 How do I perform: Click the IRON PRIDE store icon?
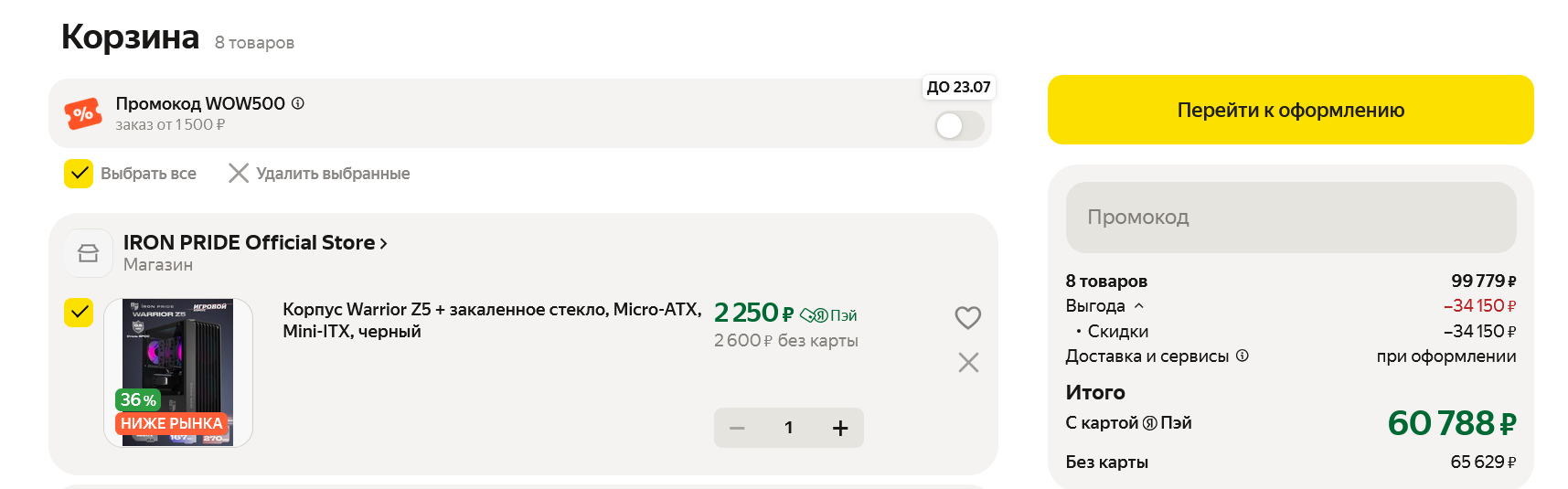click(89, 253)
